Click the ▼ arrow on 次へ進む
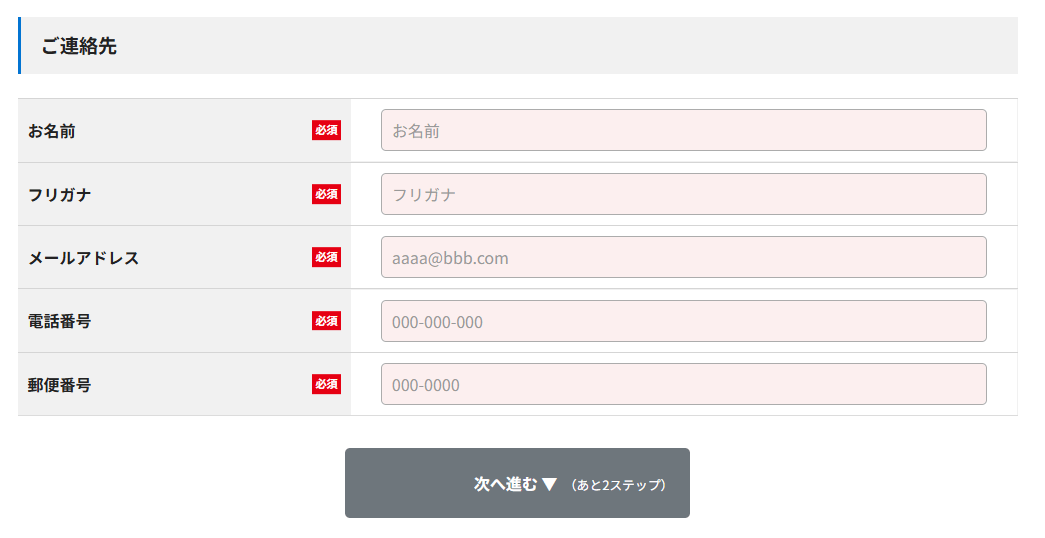The width and height of the screenshot is (1045, 538). pyautogui.click(x=549, y=484)
